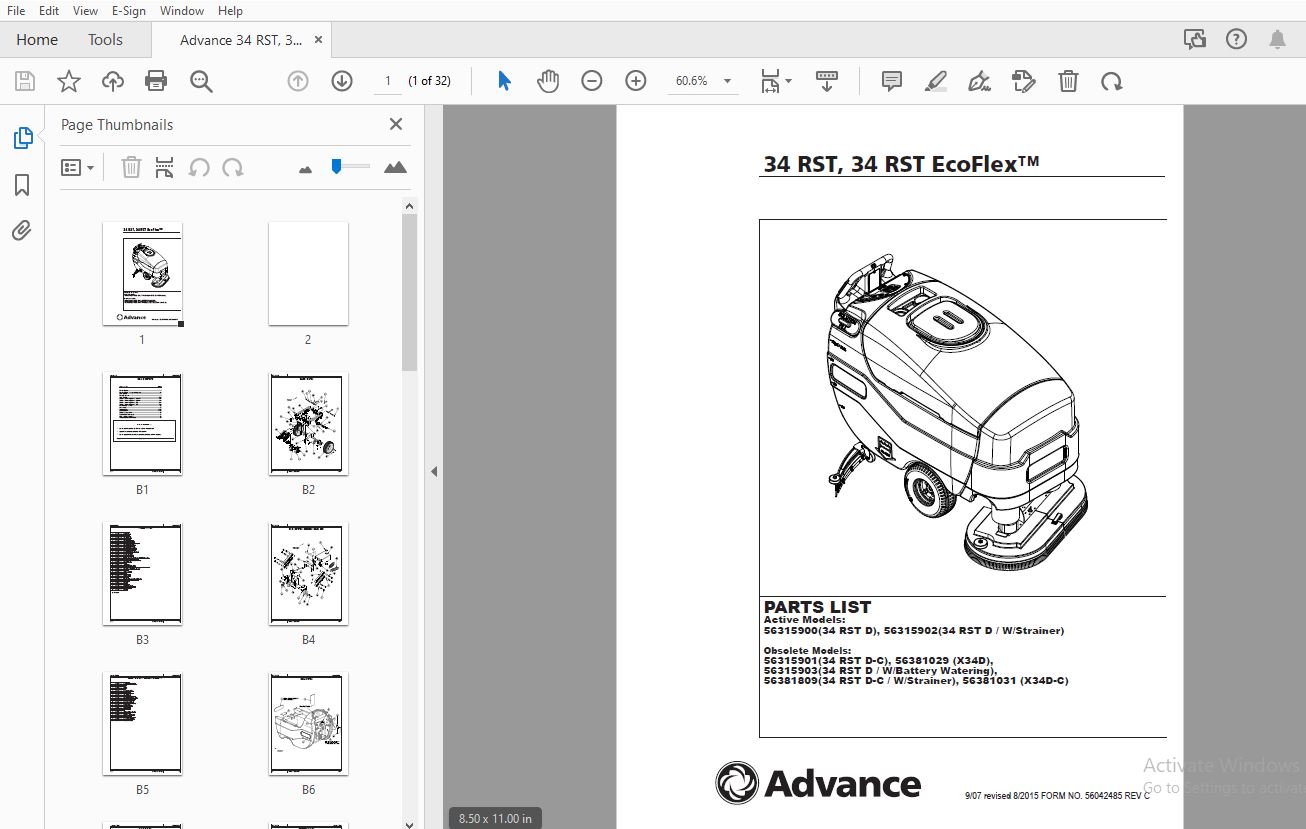Open the Bookmarks sidebar panel
Viewport: 1306px width, 829px height.
click(x=22, y=185)
